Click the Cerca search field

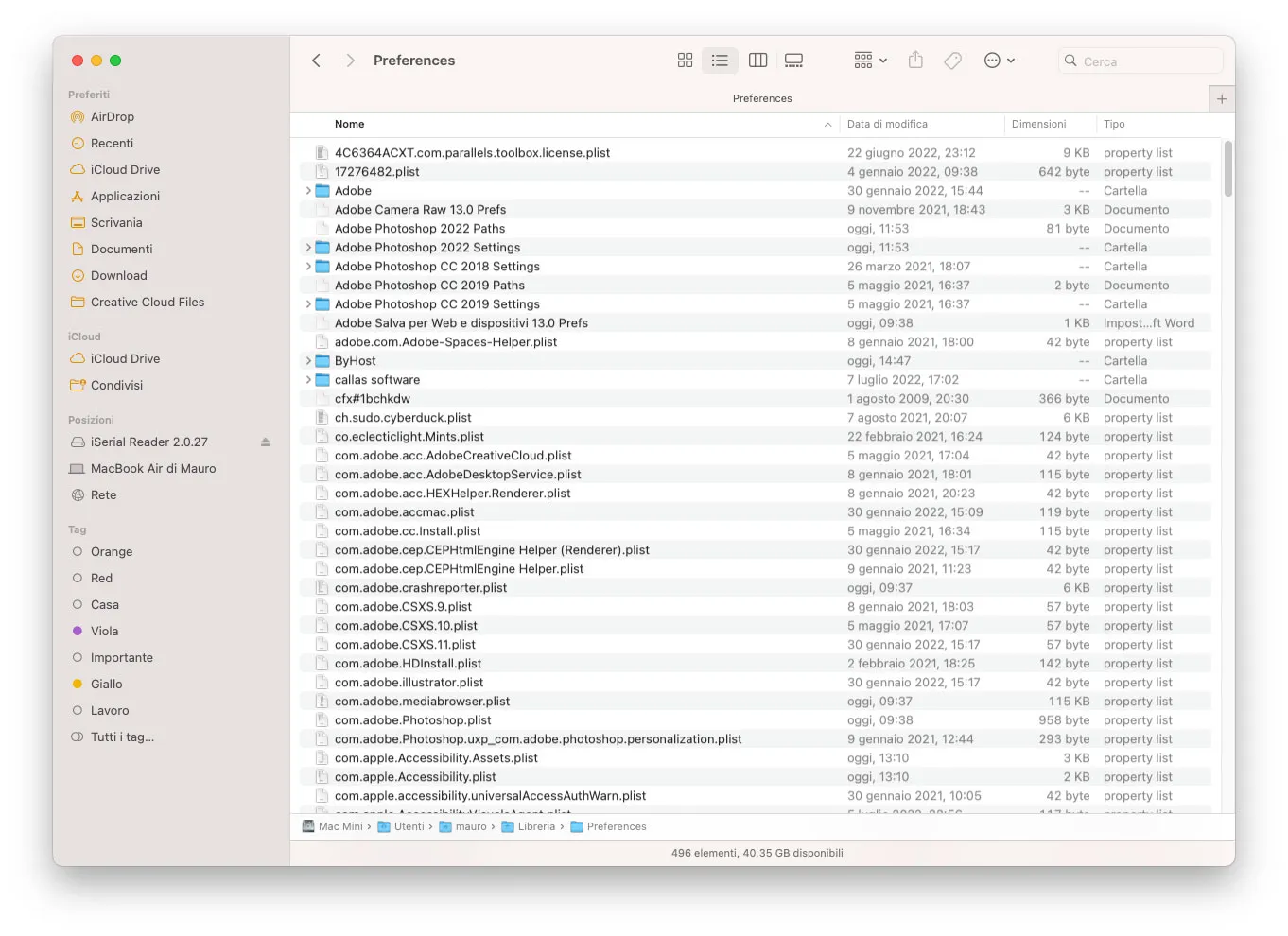tap(1140, 60)
